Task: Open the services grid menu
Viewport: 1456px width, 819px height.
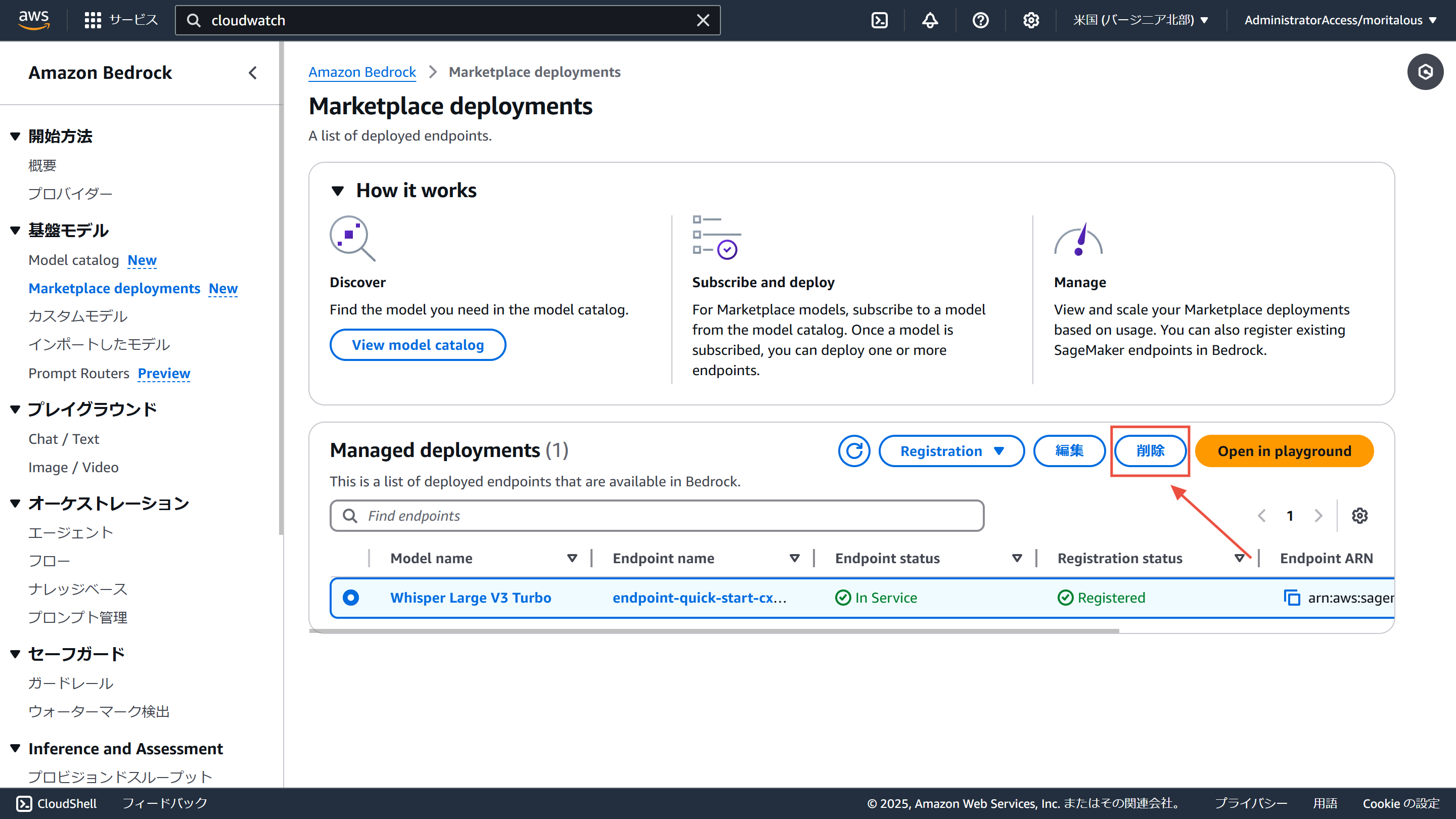Action: coord(93,20)
